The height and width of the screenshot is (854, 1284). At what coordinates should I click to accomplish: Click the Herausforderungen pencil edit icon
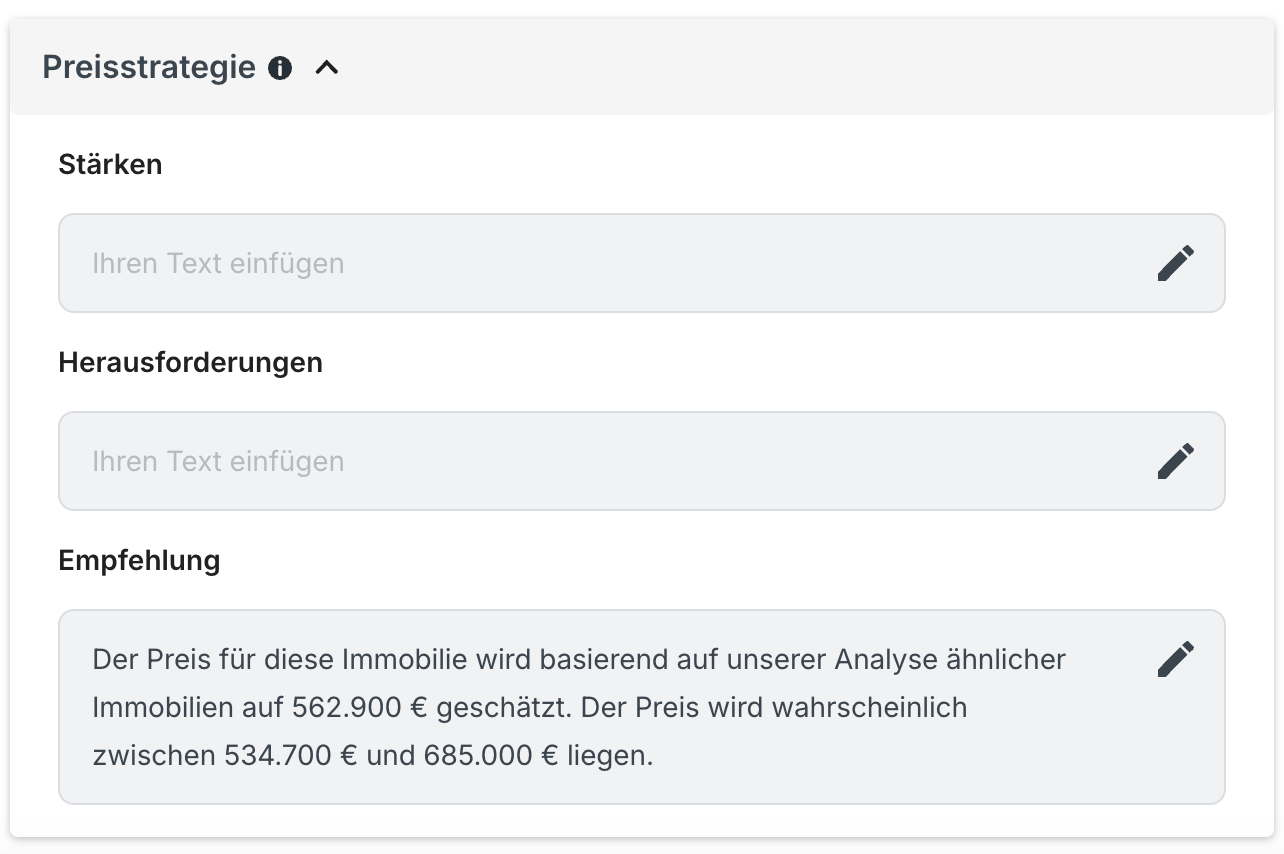point(1176,461)
